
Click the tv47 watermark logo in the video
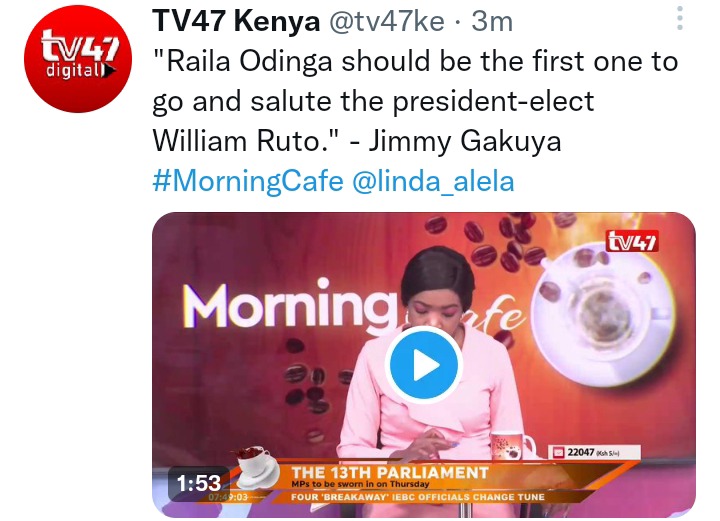(x=632, y=241)
